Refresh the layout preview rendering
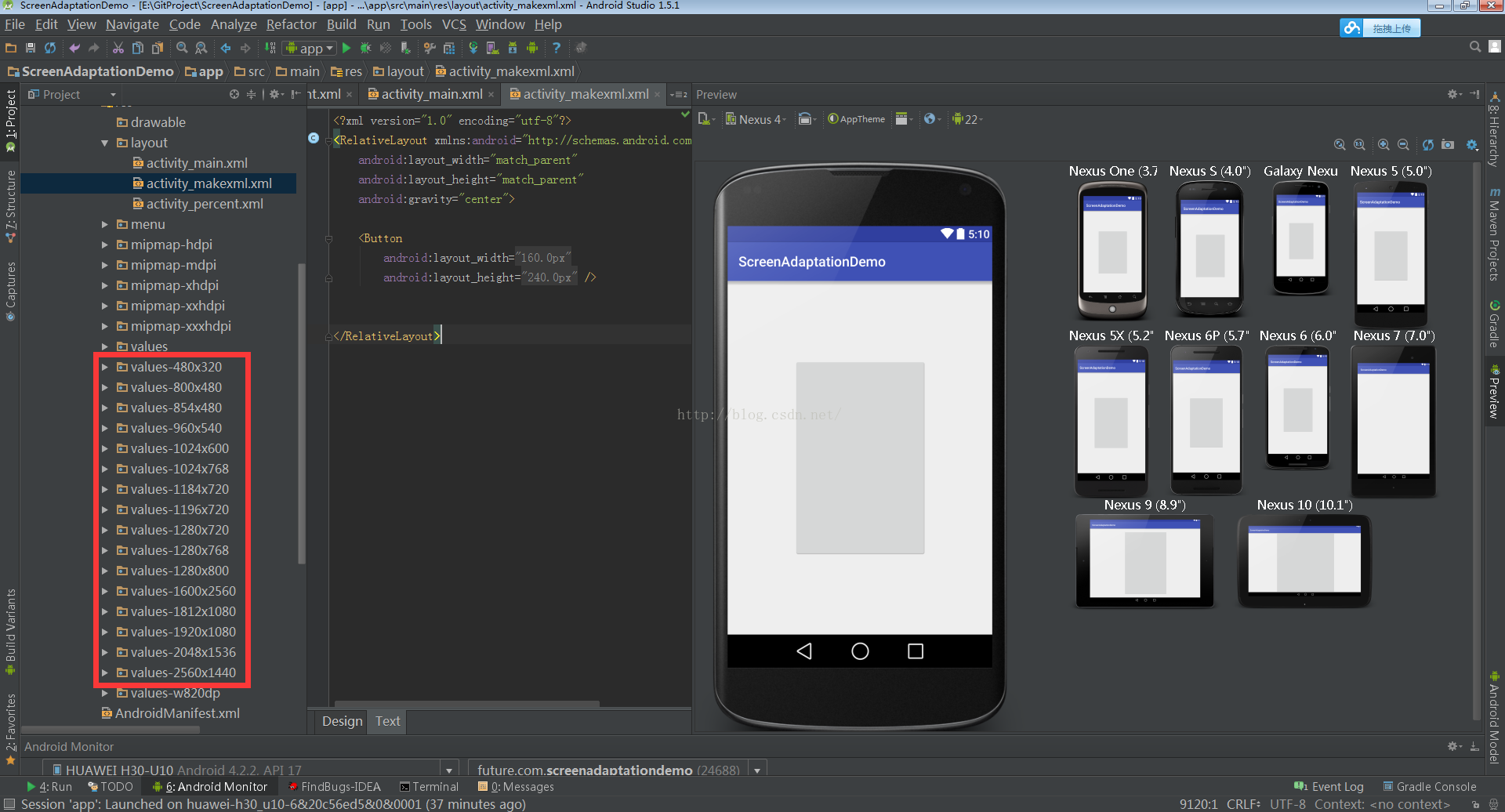This screenshot has width=1505, height=812. (x=1427, y=144)
